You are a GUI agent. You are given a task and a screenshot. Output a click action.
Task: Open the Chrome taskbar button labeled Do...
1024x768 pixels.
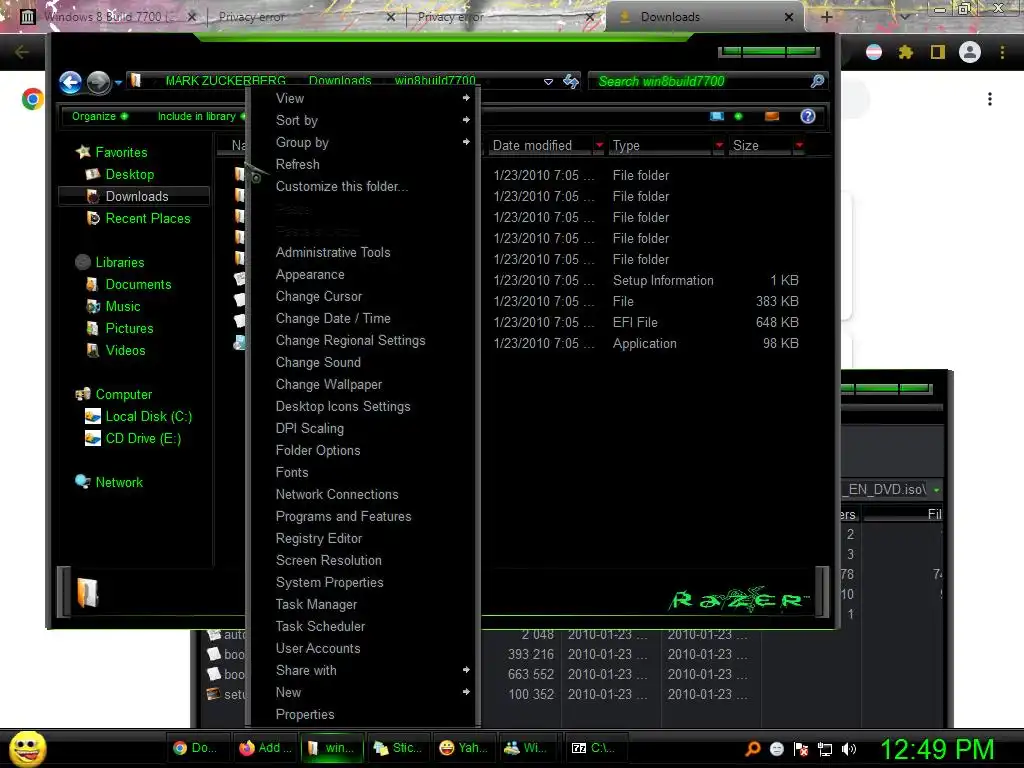(195, 748)
